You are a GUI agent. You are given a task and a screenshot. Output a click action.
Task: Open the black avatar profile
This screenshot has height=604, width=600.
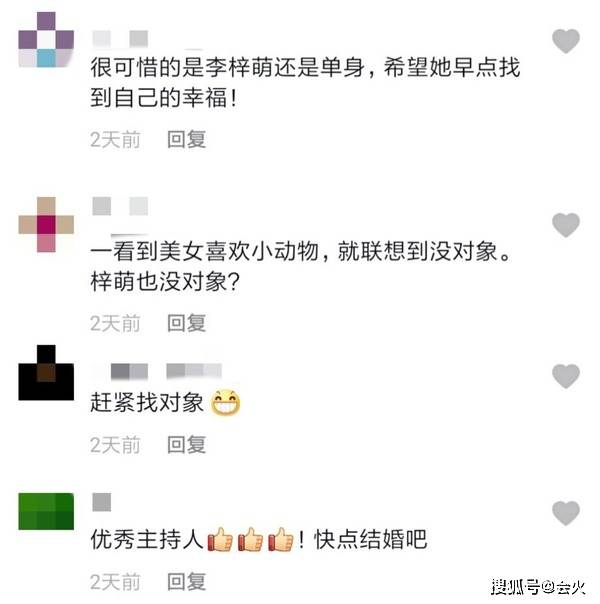pos(46,372)
